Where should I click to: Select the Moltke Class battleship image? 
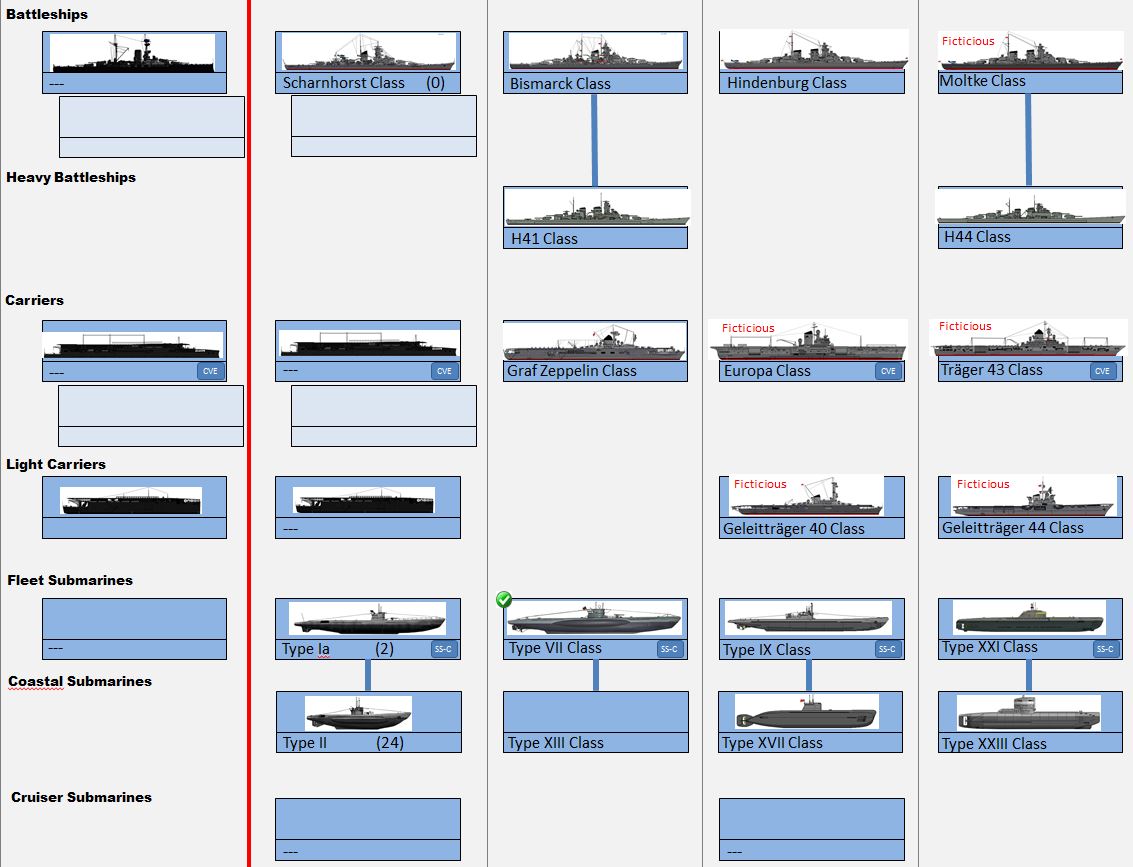(x=1030, y=50)
